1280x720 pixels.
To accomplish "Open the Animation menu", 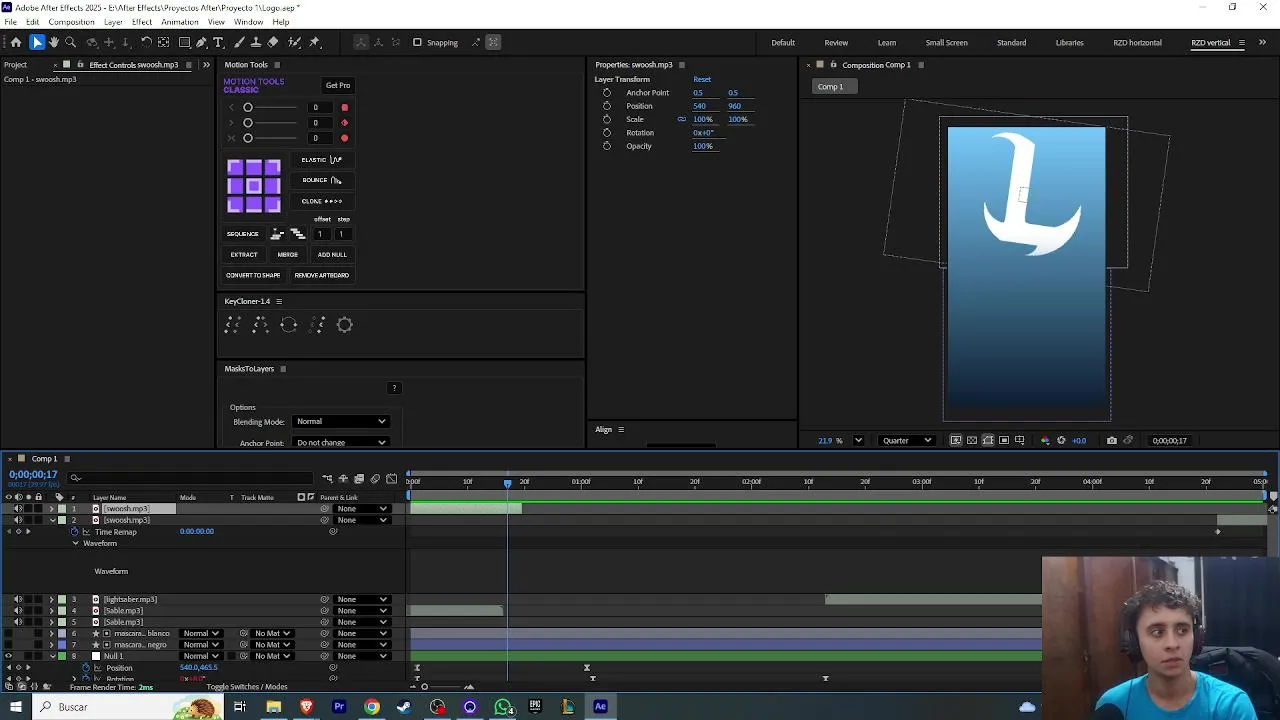I will tap(179, 22).
